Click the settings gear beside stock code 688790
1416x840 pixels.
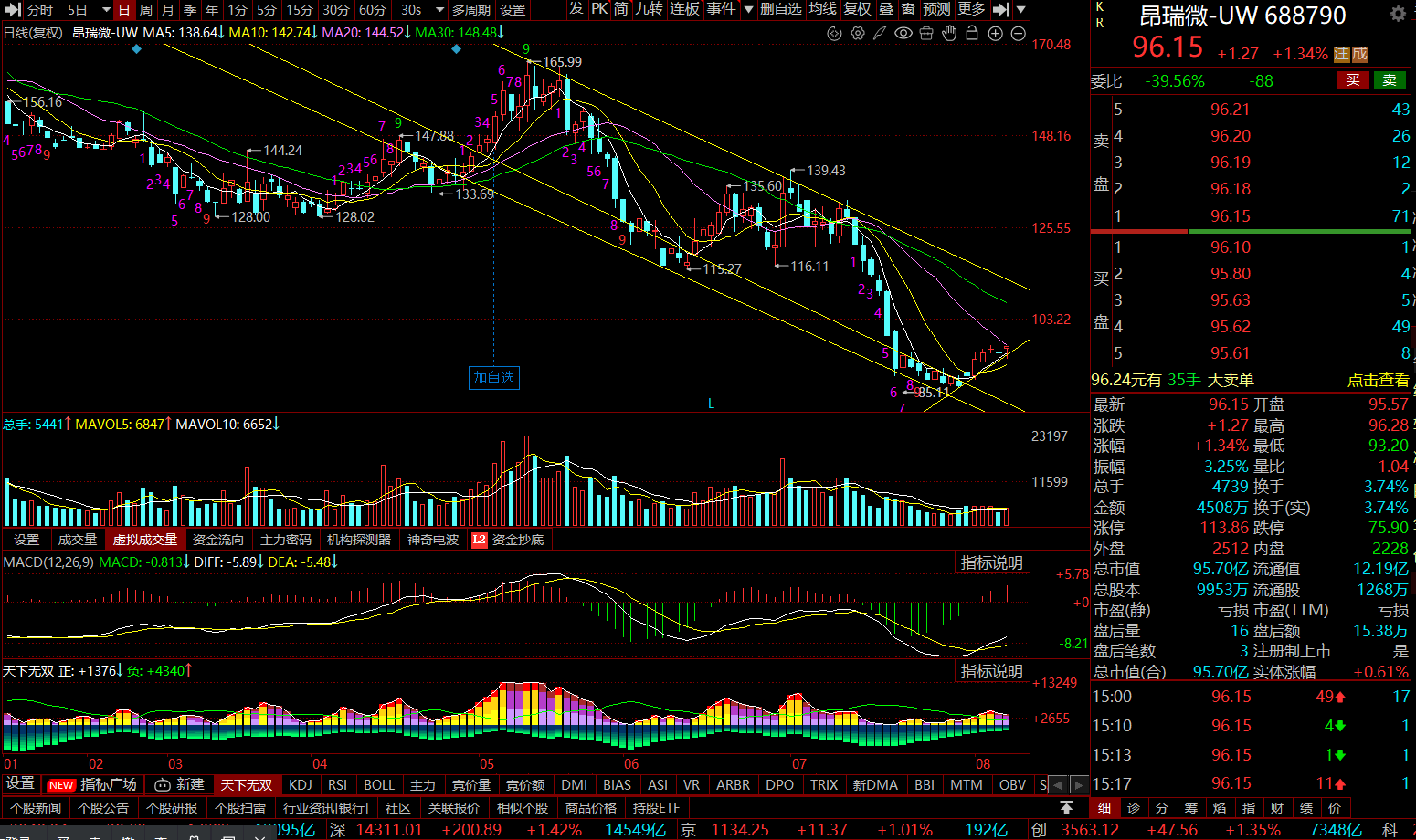click(x=1398, y=15)
